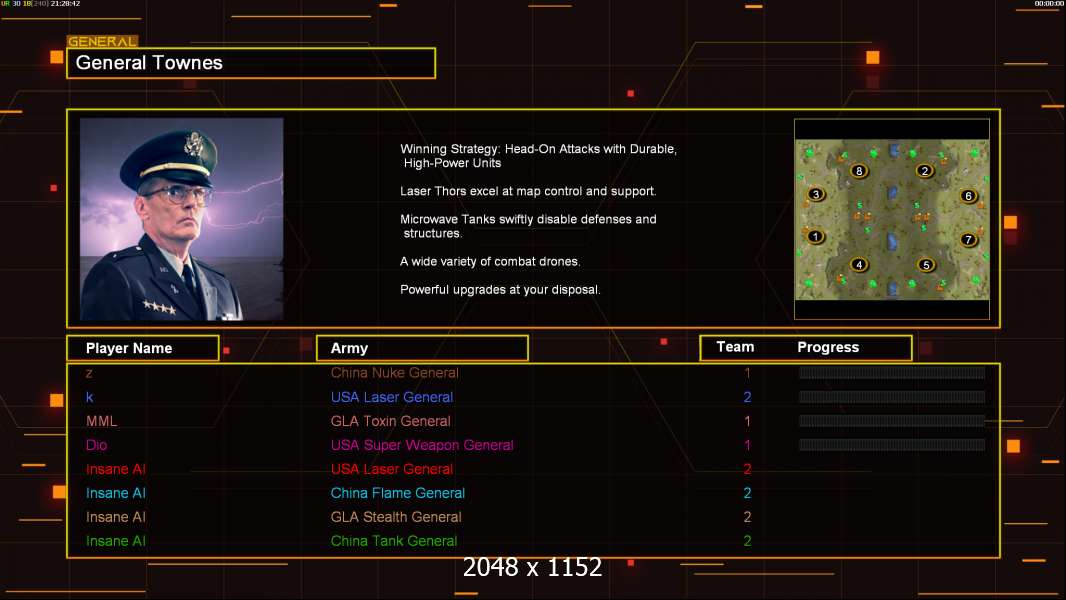1066x600 pixels.
Task: Click team number for China Flame General
Action: click(747, 493)
